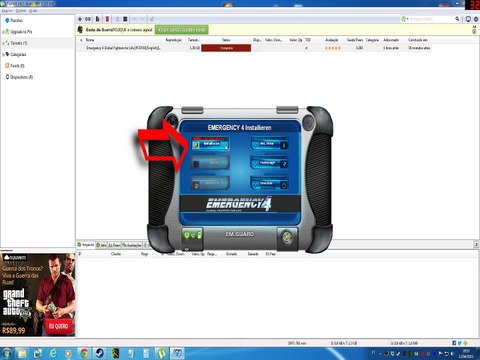Click the green button in ad banner
The height and width of the screenshot is (360, 480).
182,30
